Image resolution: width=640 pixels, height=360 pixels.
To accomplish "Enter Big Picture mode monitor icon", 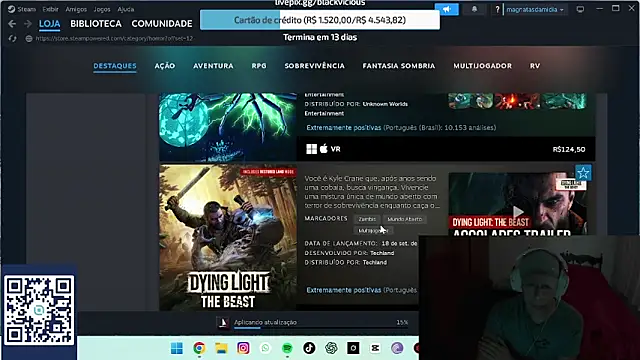I will (580, 9).
